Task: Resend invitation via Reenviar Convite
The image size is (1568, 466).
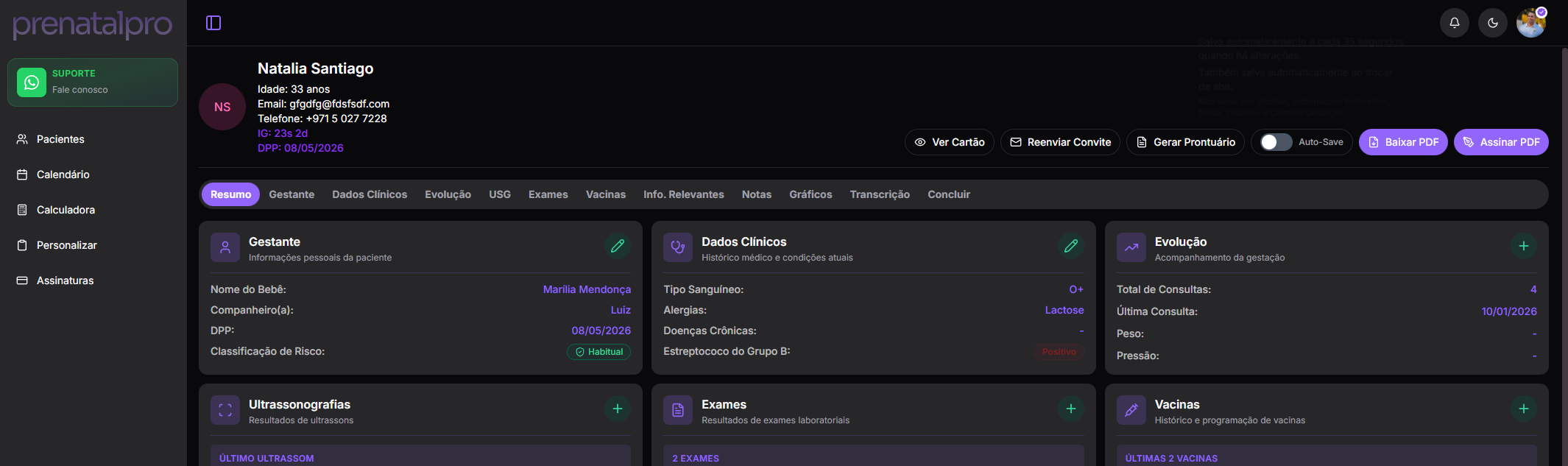Action: [x=1059, y=142]
